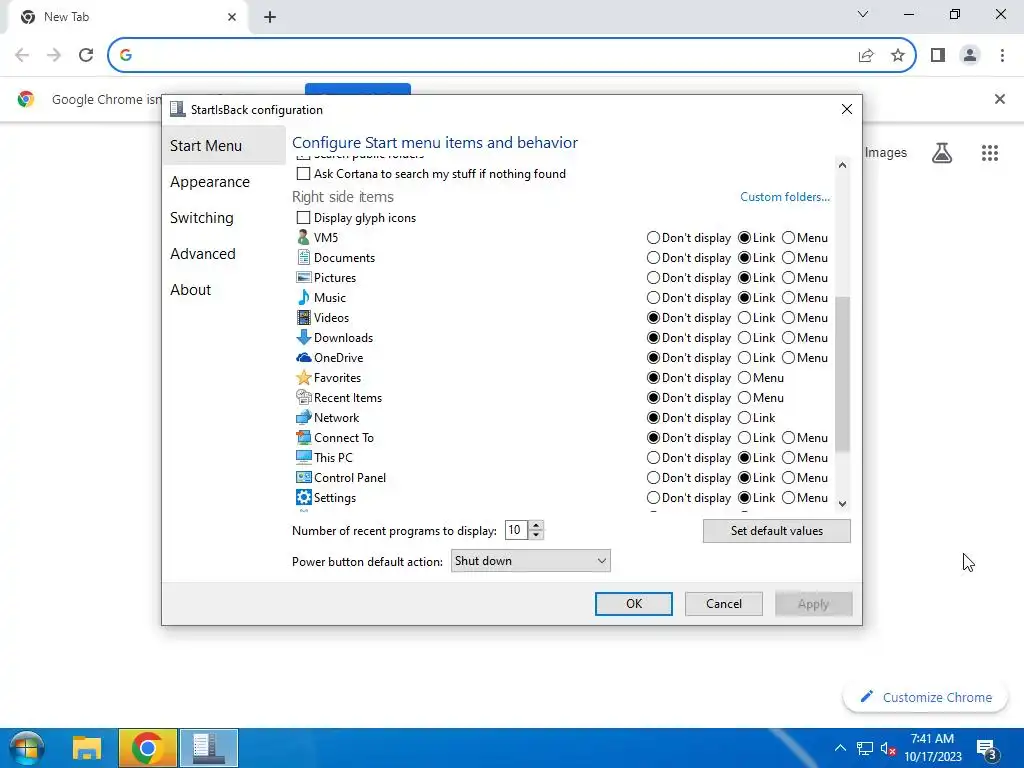
Task: Open Chrome's three-dot menu
Action: [1002, 55]
